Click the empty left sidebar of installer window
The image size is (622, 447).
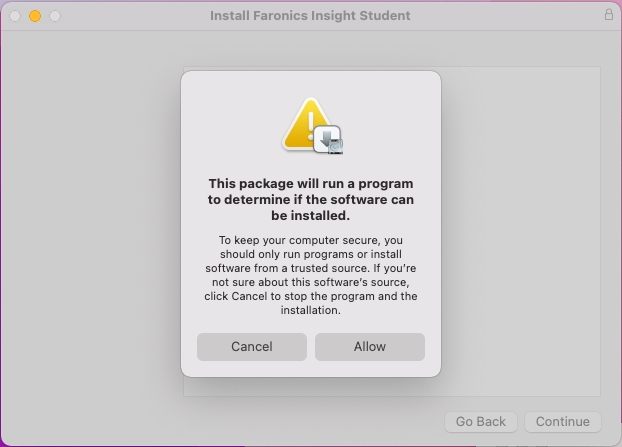pyautogui.click(x=90, y=230)
